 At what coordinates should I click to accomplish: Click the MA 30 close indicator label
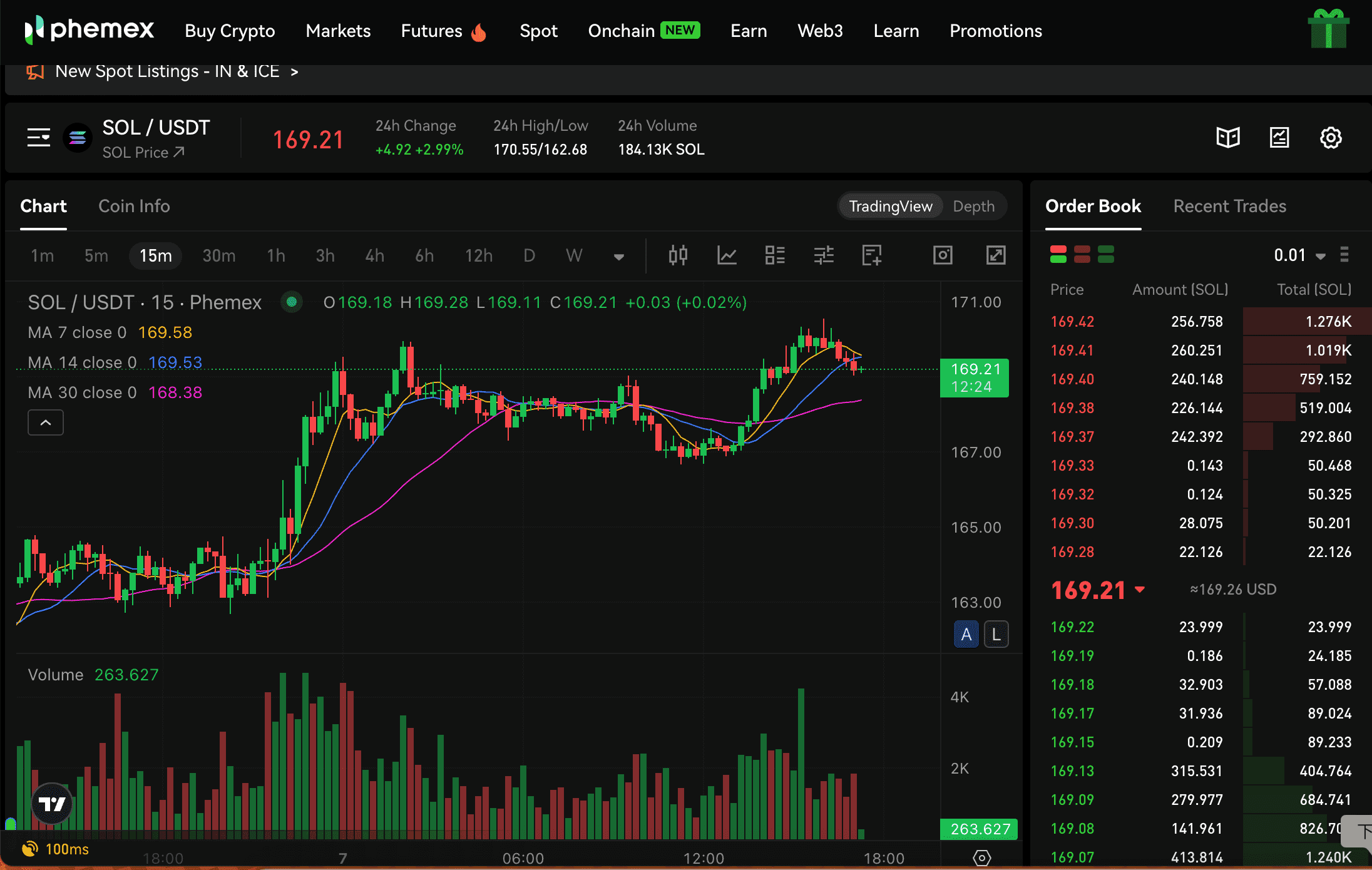115,392
